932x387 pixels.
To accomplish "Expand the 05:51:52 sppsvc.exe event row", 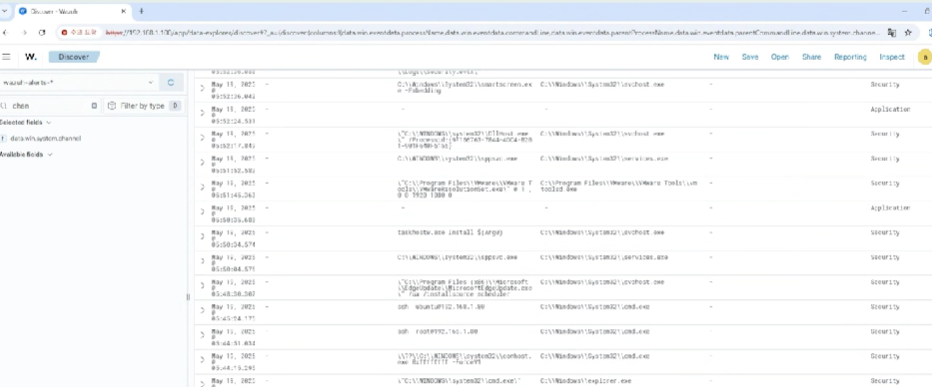I will [x=202, y=162].
